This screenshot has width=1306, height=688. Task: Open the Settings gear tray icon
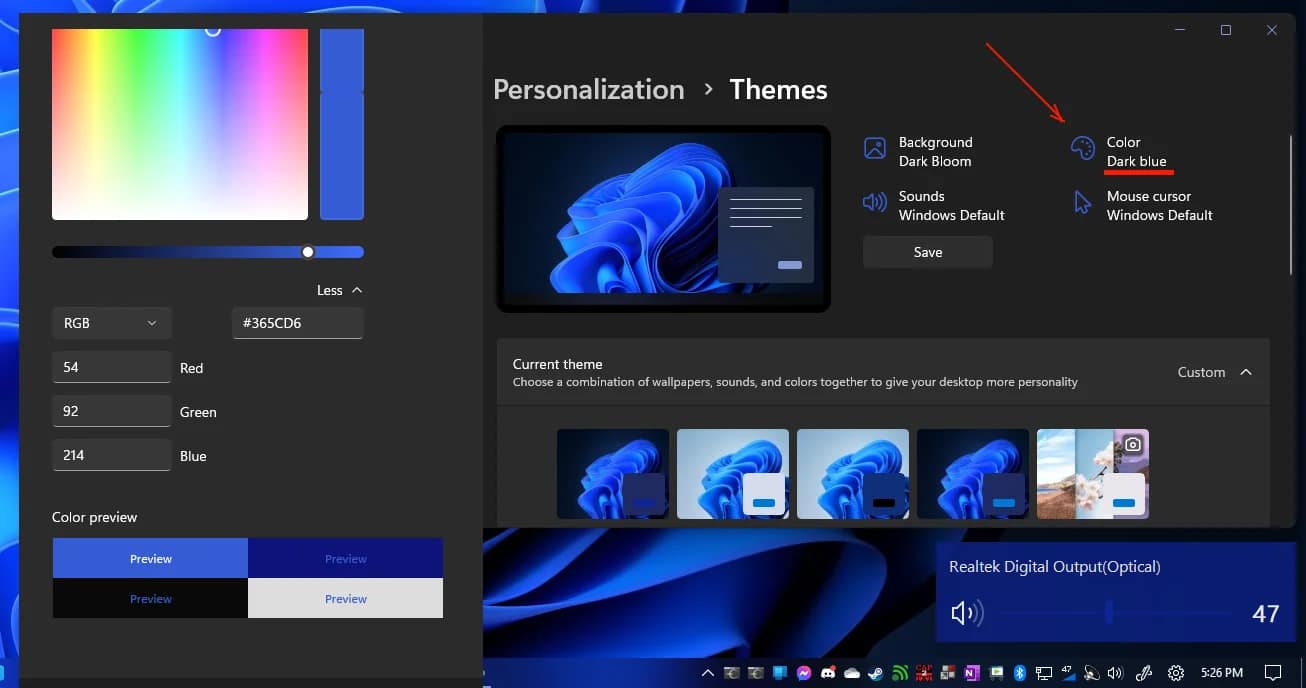pos(1176,673)
